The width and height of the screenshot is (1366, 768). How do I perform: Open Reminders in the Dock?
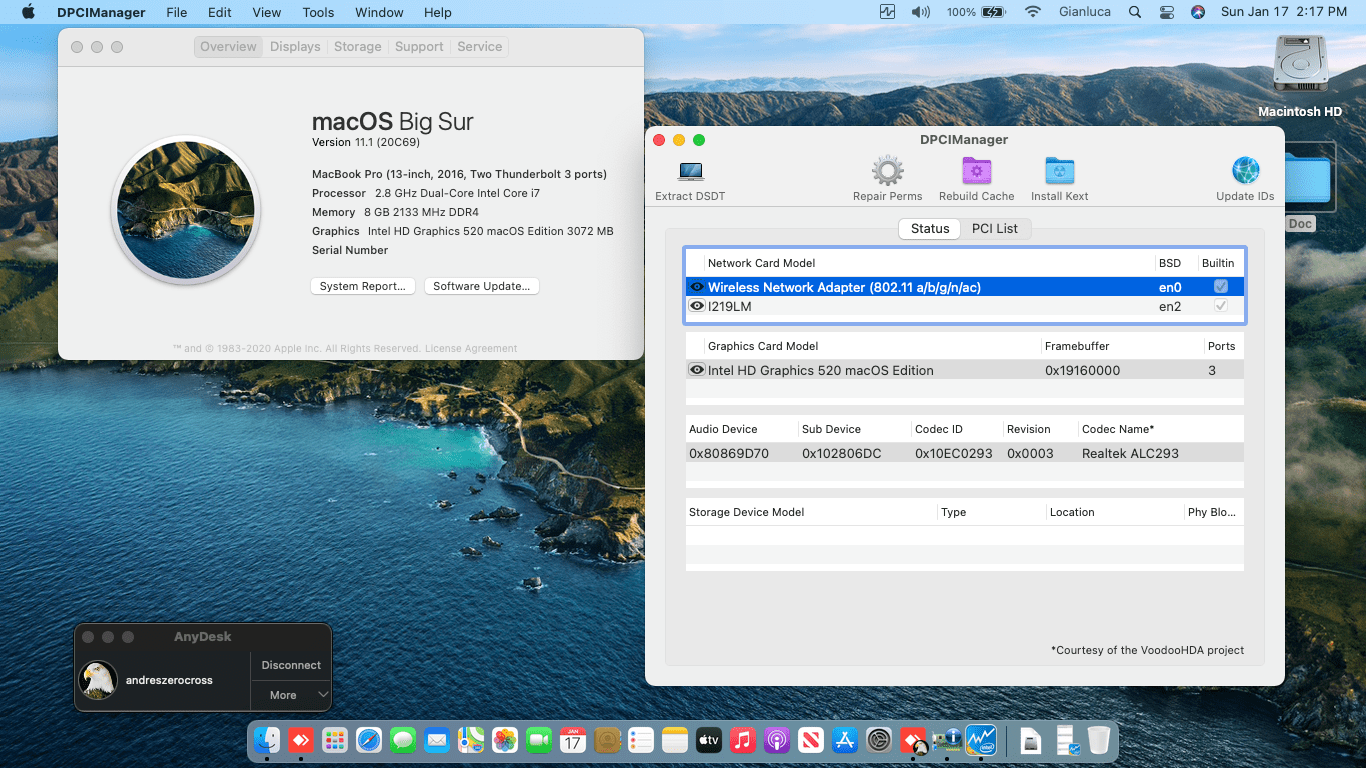tap(641, 740)
